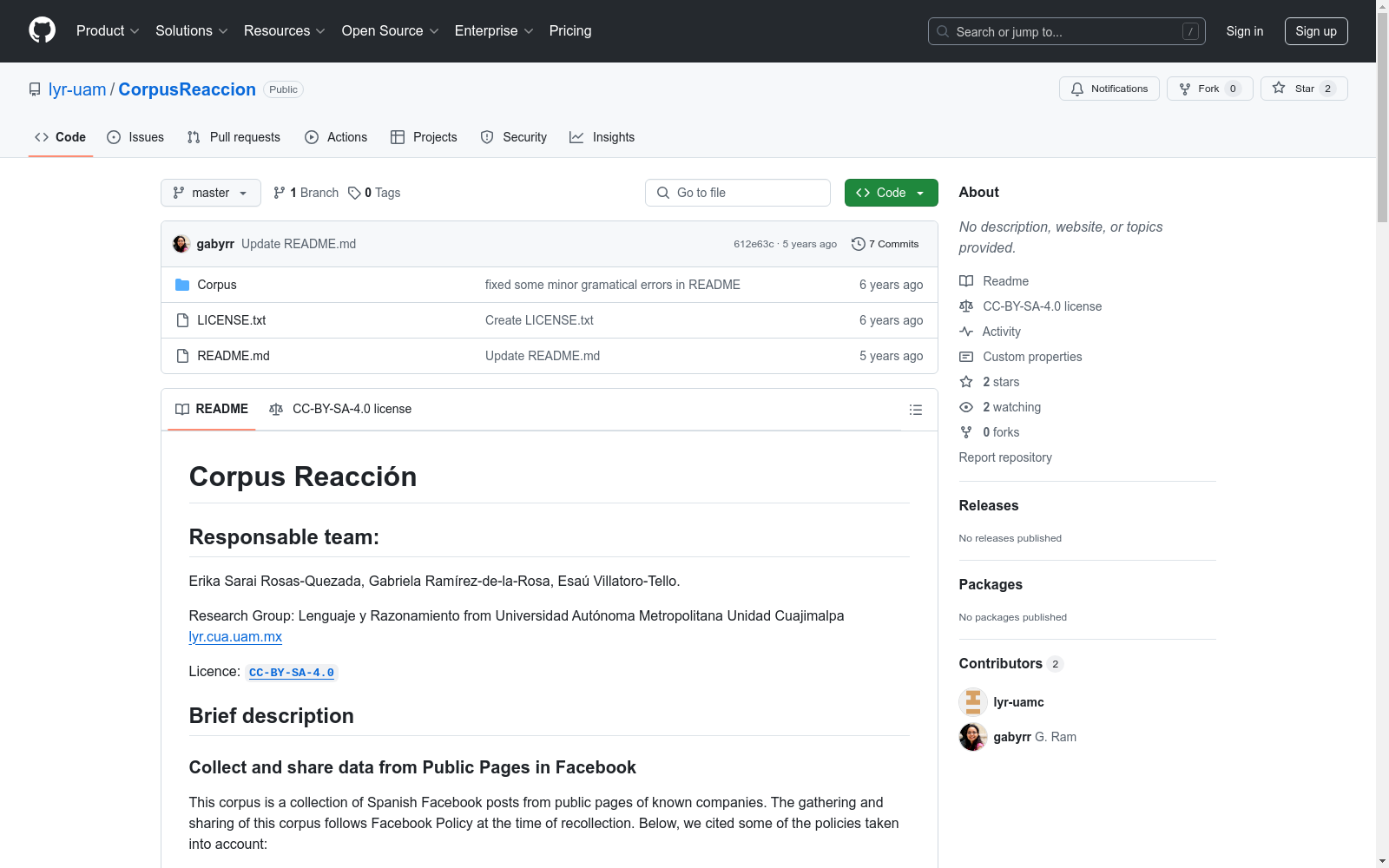Expand the Solutions menu
Viewport: 1389px width, 868px height.
[192, 30]
